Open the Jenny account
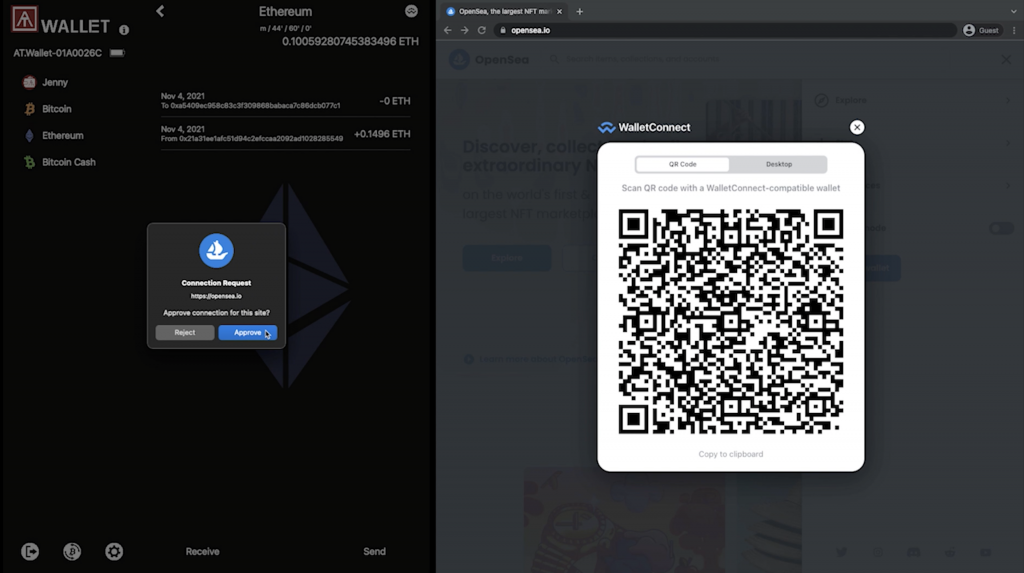Screen dimensions: 1024x573 coord(54,82)
